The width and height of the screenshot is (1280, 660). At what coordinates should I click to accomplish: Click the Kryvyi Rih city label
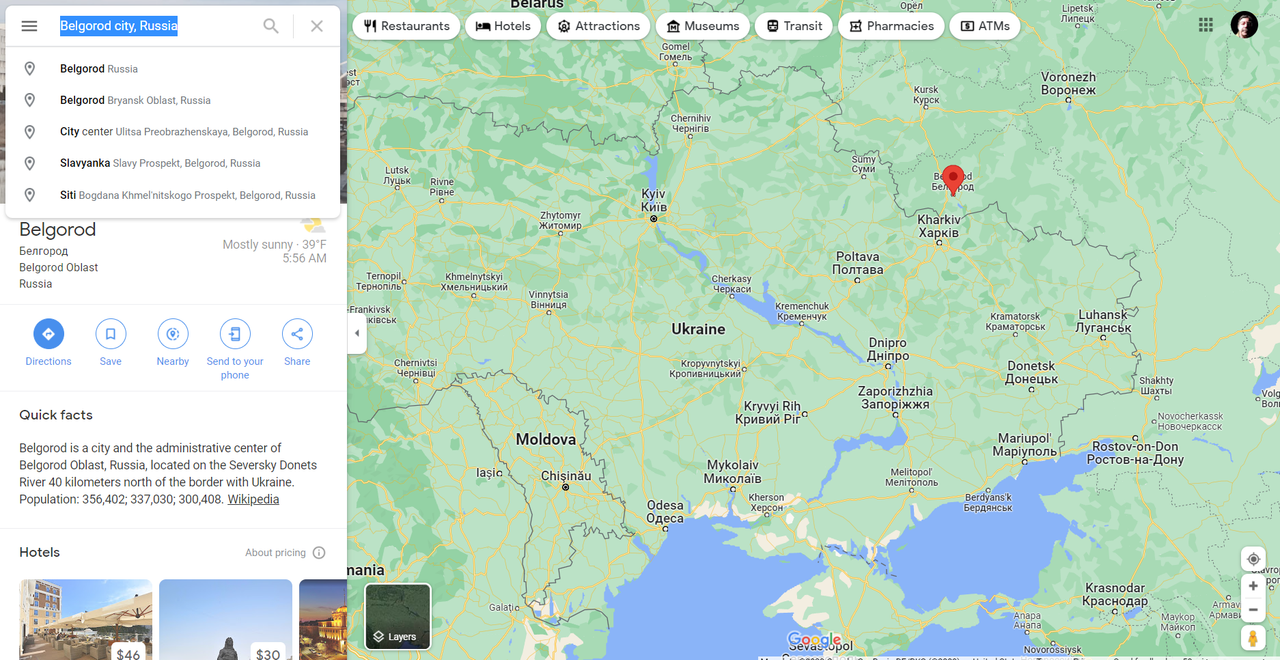tap(769, 413)
